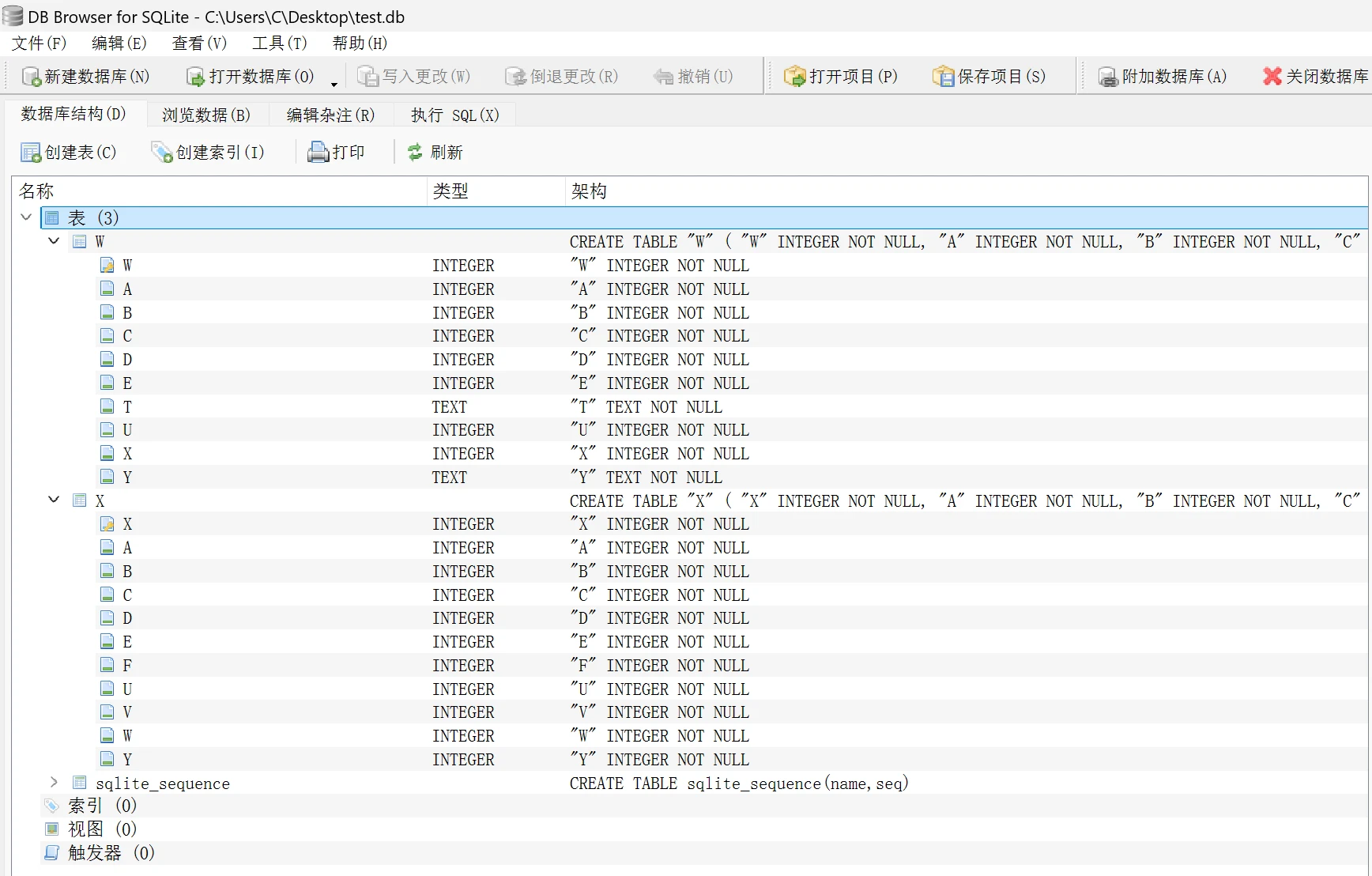Collapse the X table node
The height and width of the screenshot is (876, 1372).
pos(54,500)
